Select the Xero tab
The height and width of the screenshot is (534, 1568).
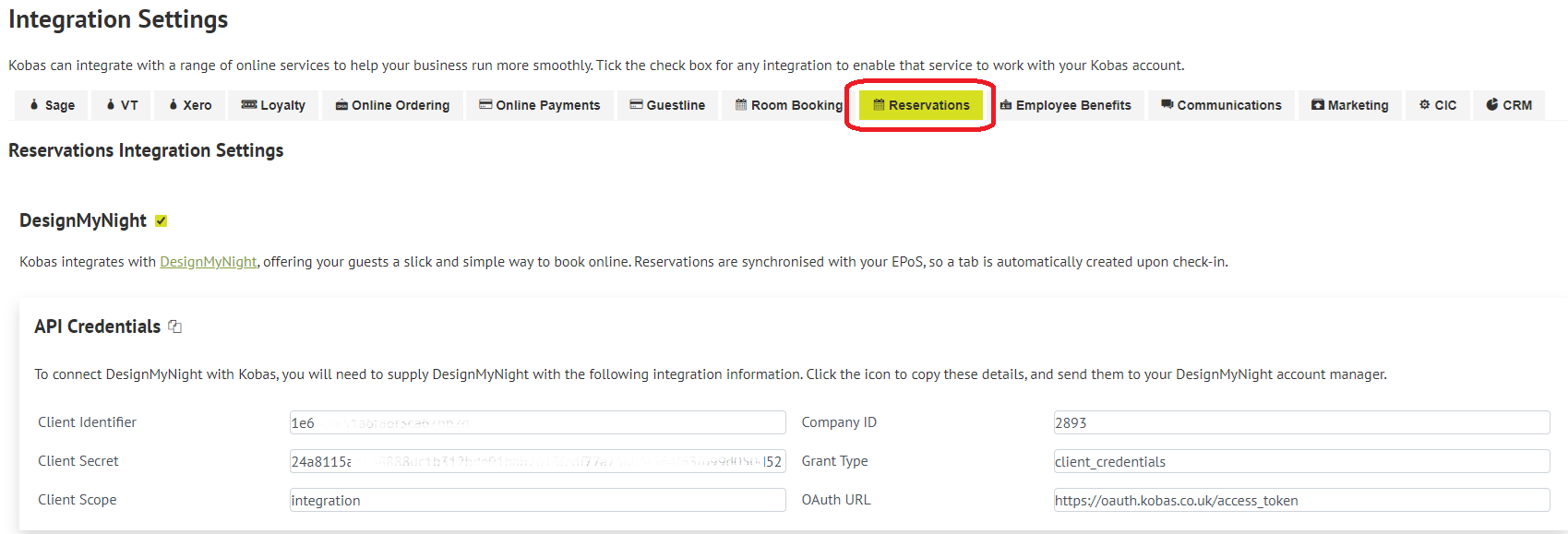tap(190, 105)
